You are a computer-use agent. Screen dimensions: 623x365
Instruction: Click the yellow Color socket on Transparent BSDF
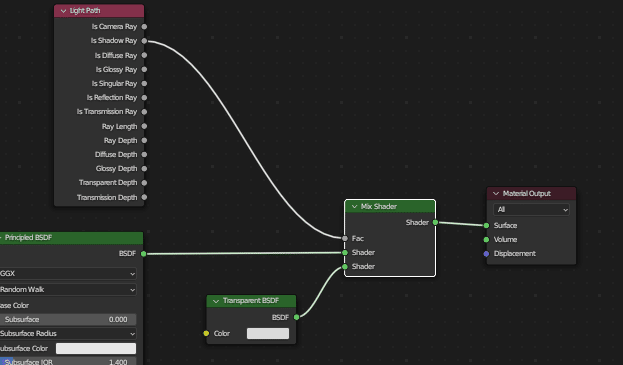click(206, 333)
